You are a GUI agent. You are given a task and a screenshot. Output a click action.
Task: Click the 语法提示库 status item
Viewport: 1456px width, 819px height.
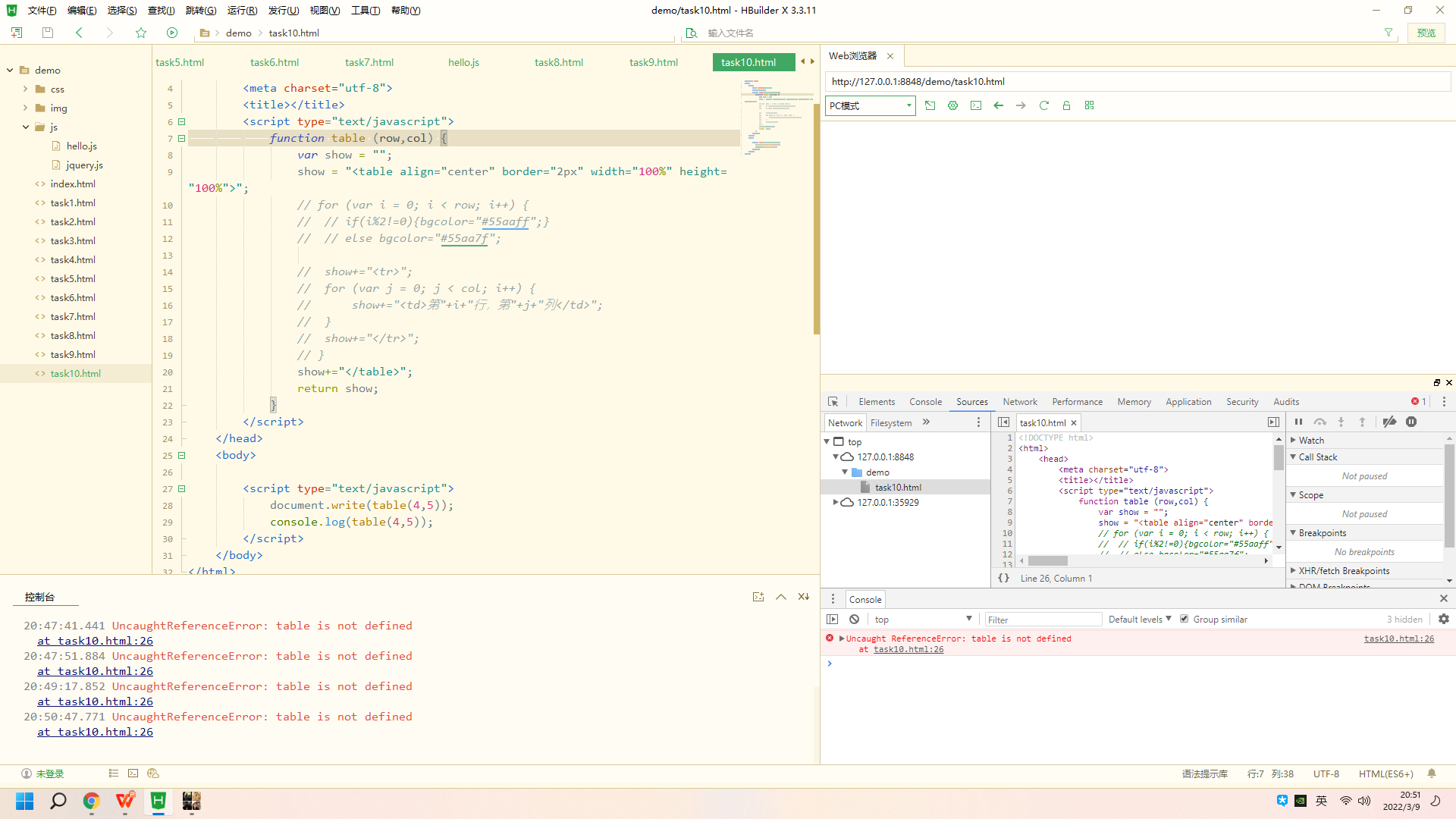click(x=1204, y=774)
